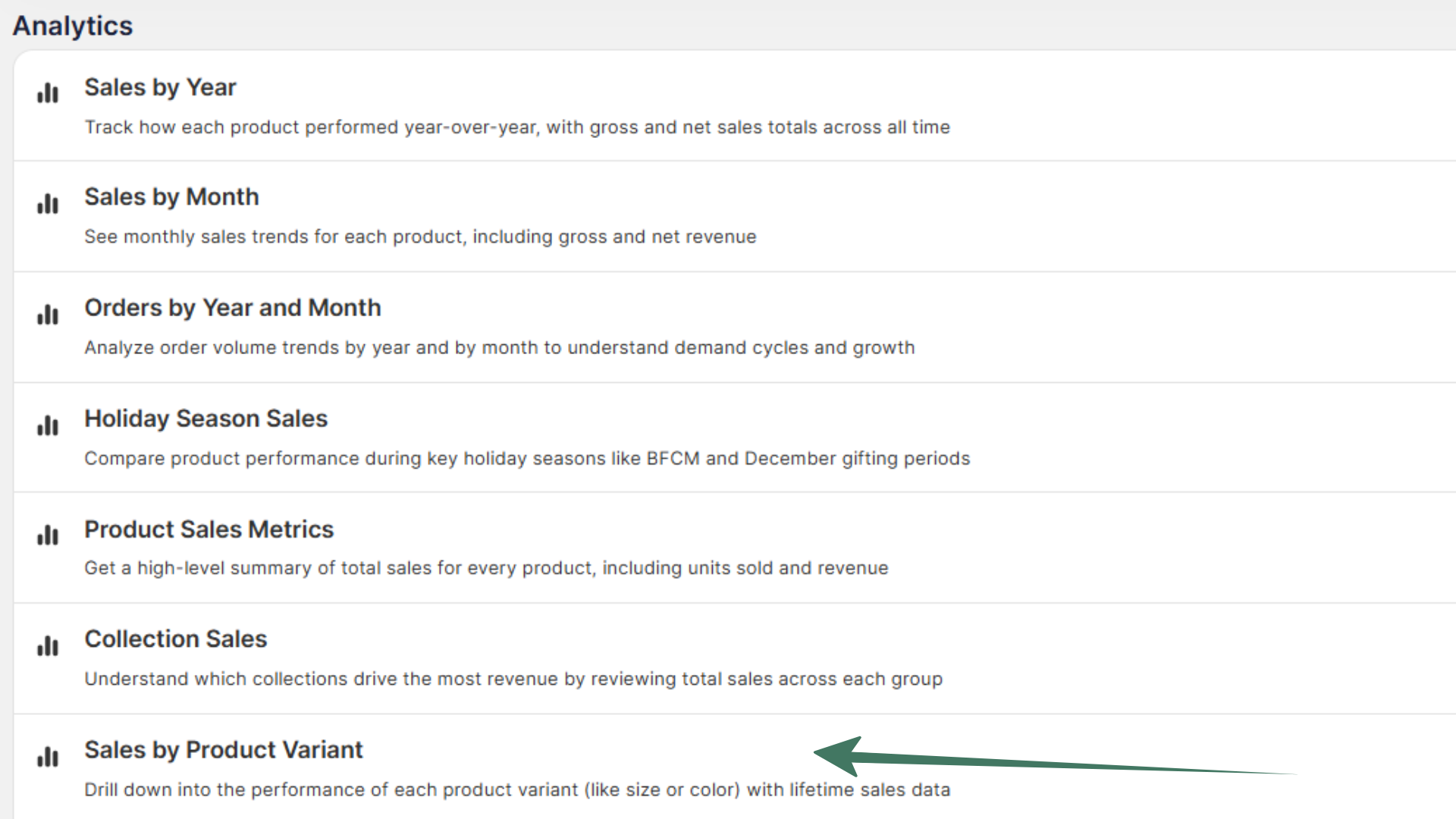Click the Sales by Year chart icon
Viewport: 1456px width, 819px height.
click(x=47, y=93)
